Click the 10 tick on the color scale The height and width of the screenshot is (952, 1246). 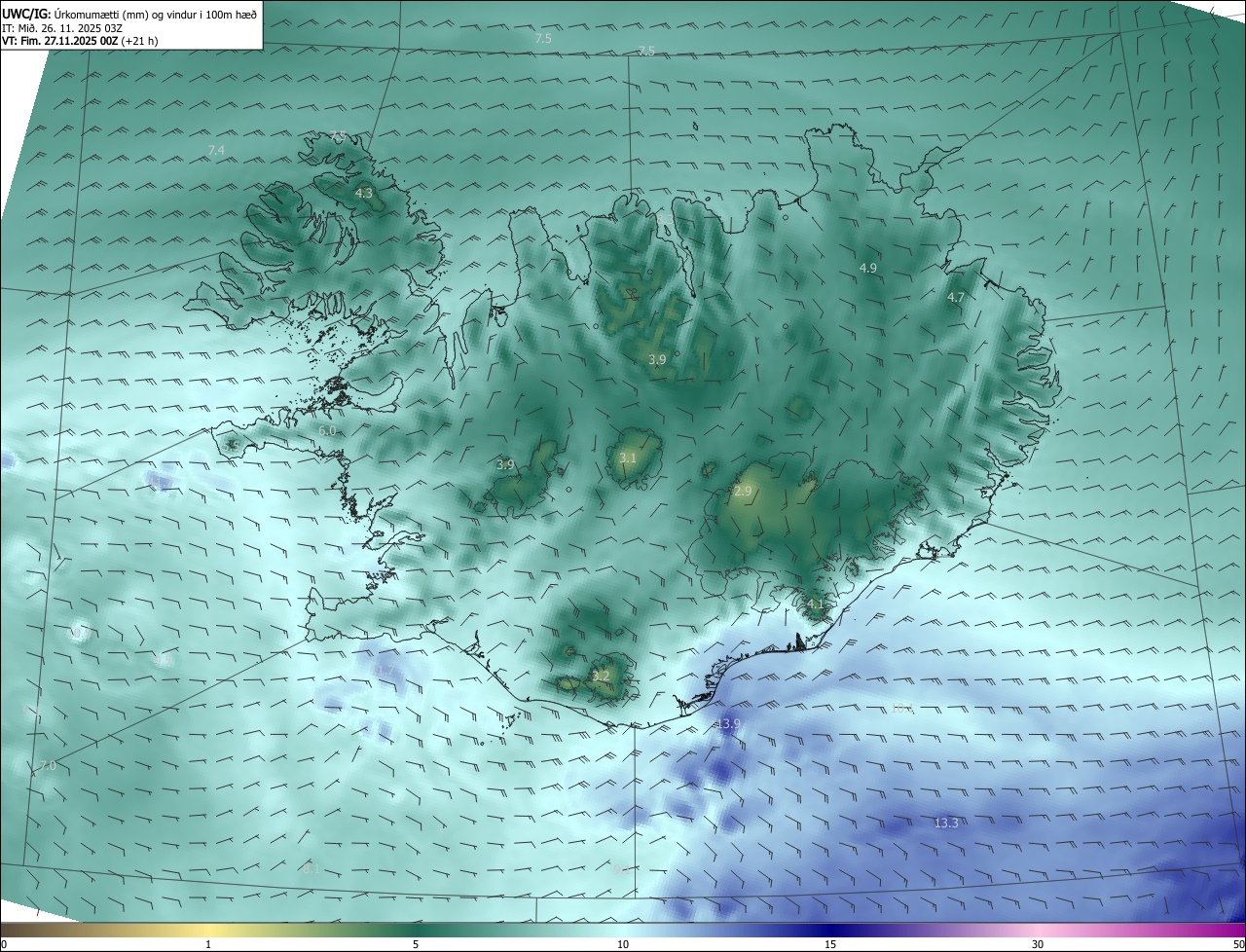click(x=623, y=944)
